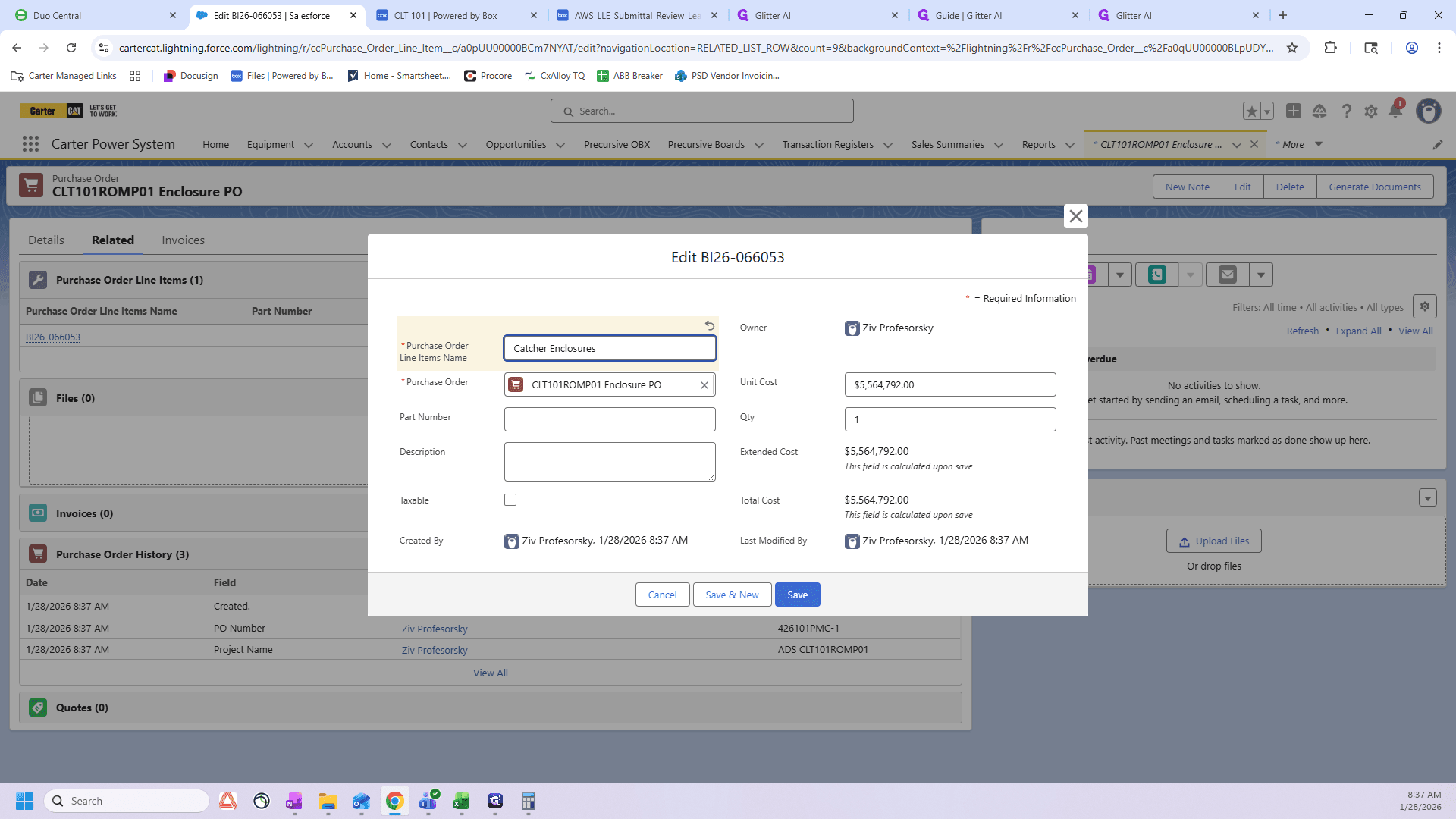Toggle the Taxable checkbox
The height and width of the screenshot is (819, 1456).
click(510, 500)
